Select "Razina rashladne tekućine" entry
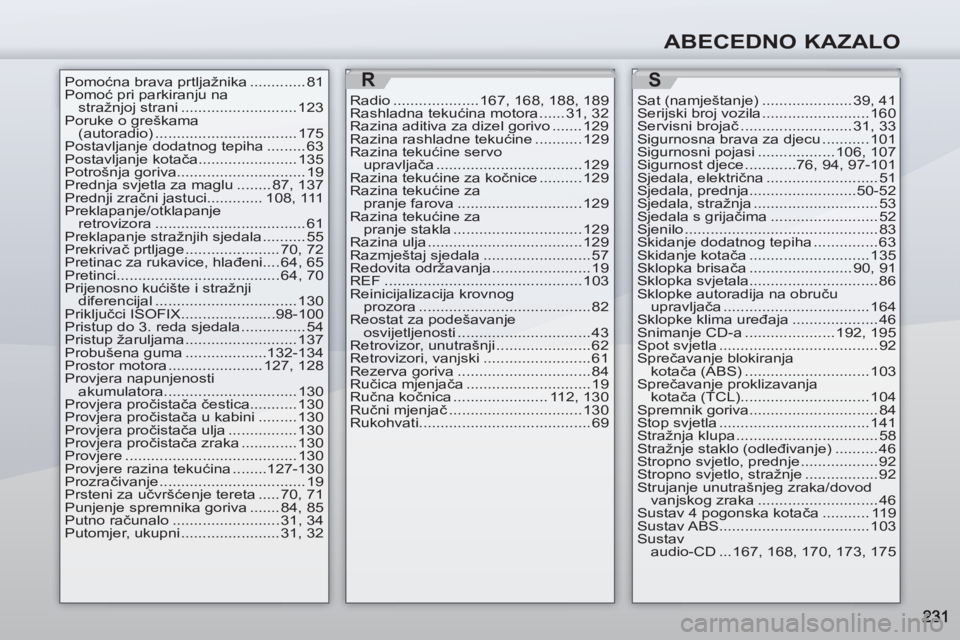960x640 pixels. pyautogui.click(x=479, y=139)
